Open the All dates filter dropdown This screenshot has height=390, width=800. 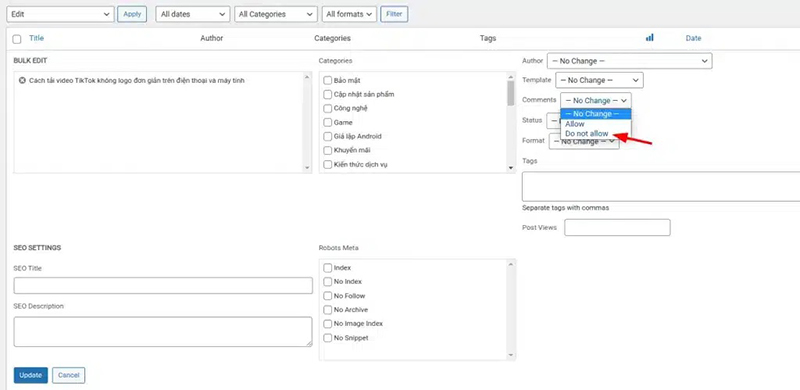(192, 14)
